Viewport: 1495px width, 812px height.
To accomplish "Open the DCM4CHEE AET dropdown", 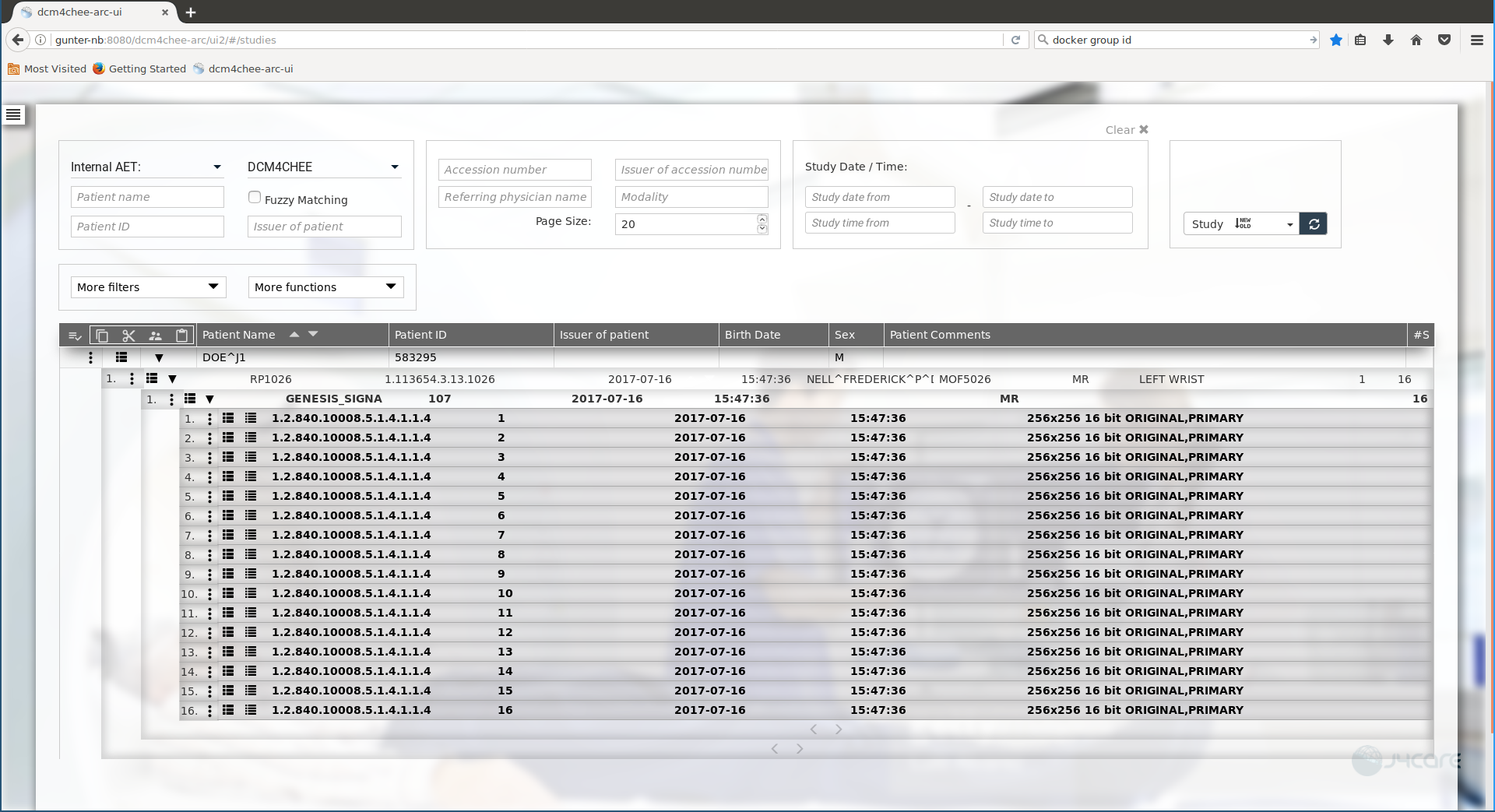I will (324, 167).
